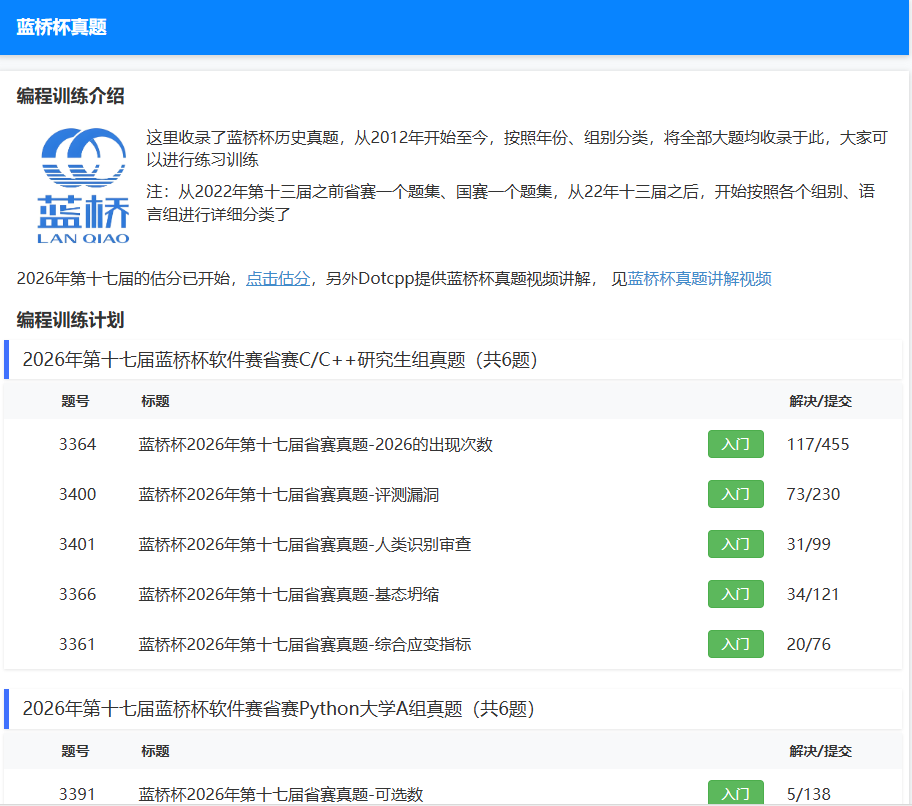
Task: Click the 31/99 solve count
Action: pos(808,544)
